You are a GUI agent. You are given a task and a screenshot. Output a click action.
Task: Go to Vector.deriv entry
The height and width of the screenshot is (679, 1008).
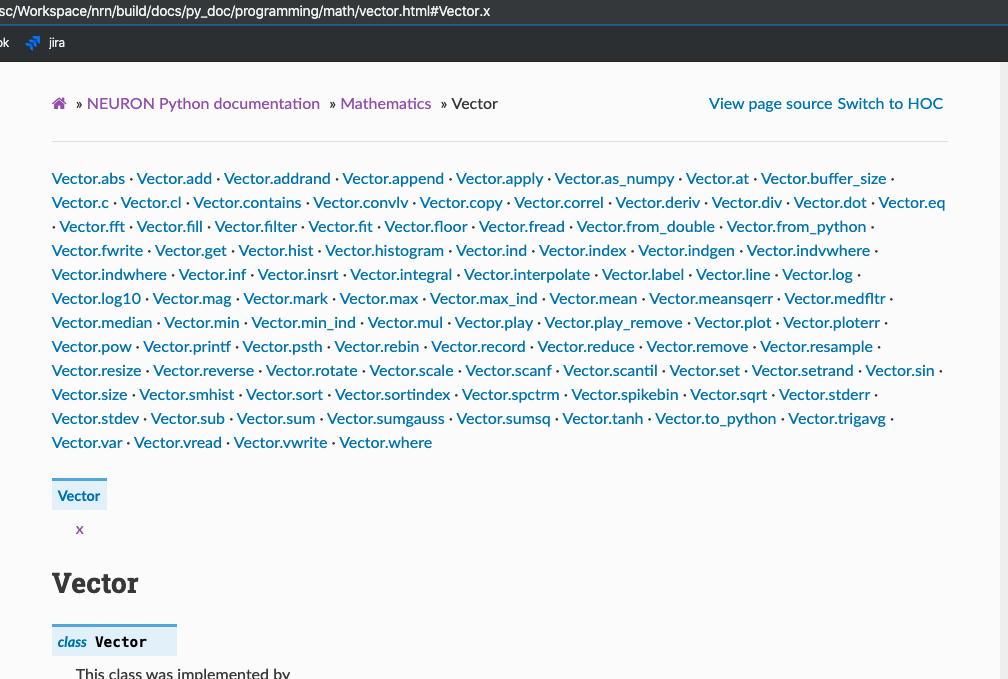658,203
